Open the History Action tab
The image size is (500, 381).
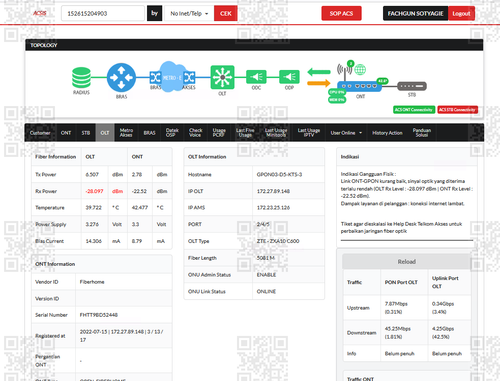[387, 133]
